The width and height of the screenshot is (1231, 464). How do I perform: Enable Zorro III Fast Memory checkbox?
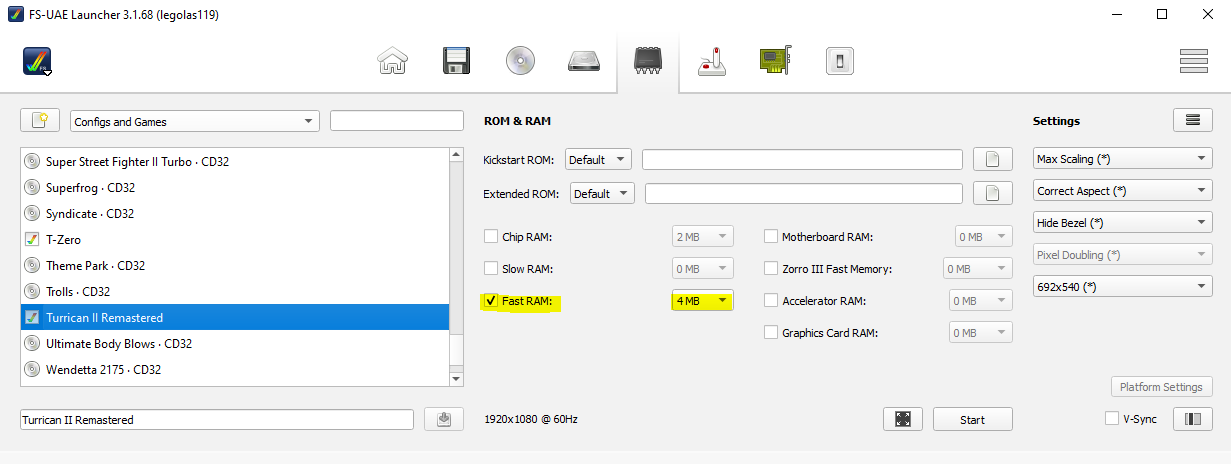(771, 269)
